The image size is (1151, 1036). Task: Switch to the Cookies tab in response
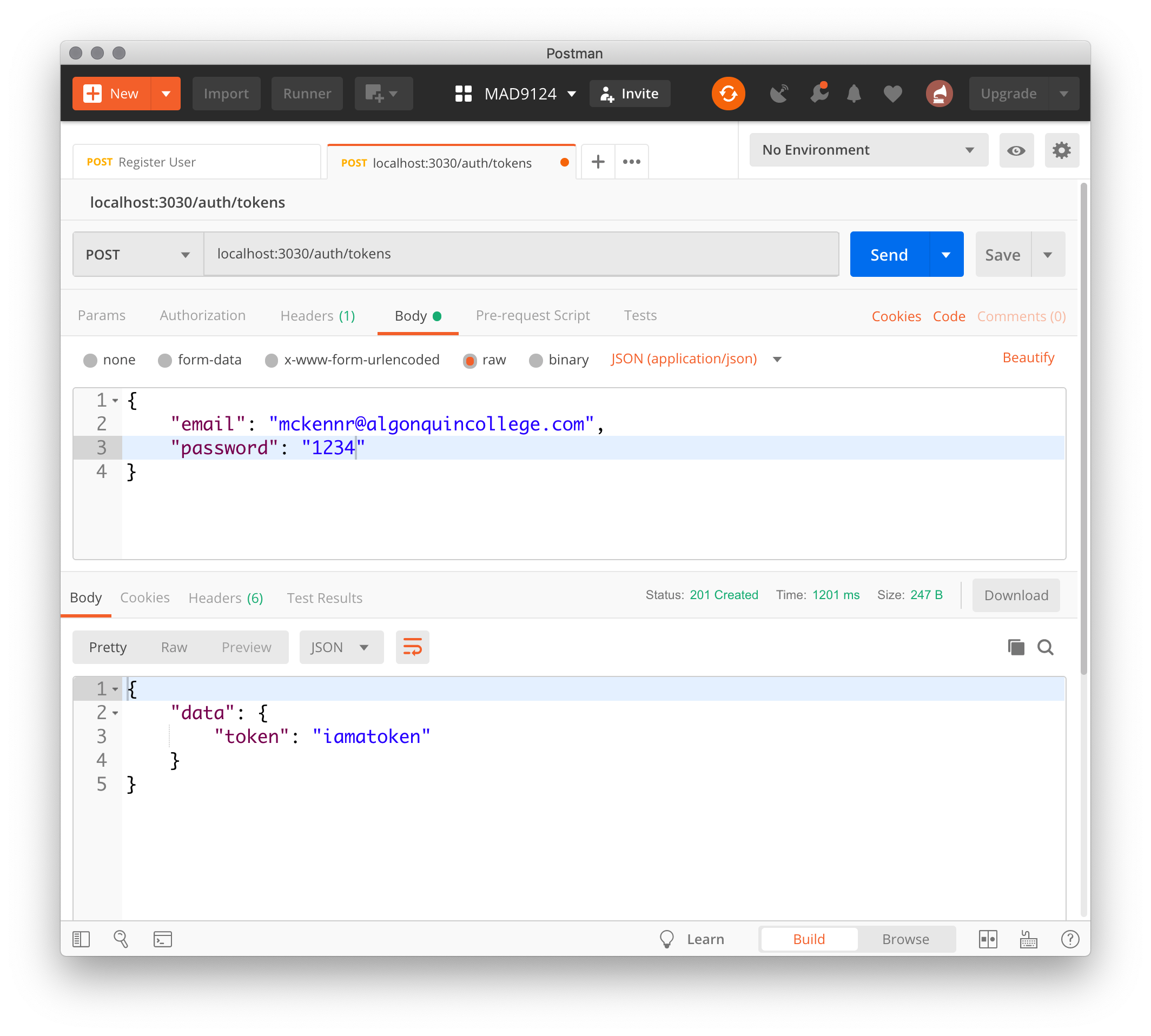pyautogui.click(x=143, y=598)
